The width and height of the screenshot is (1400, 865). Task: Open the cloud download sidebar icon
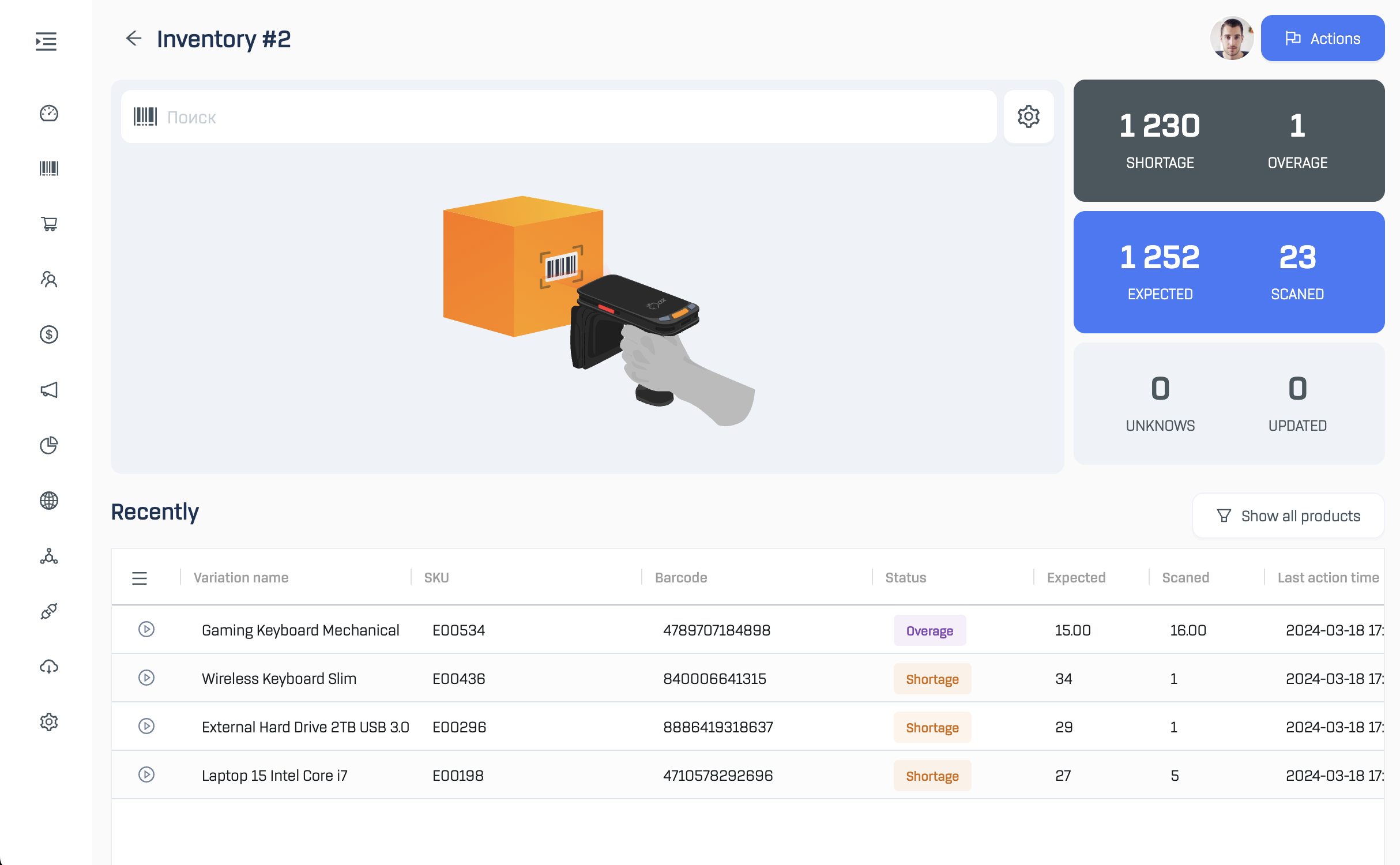point(49,667)
